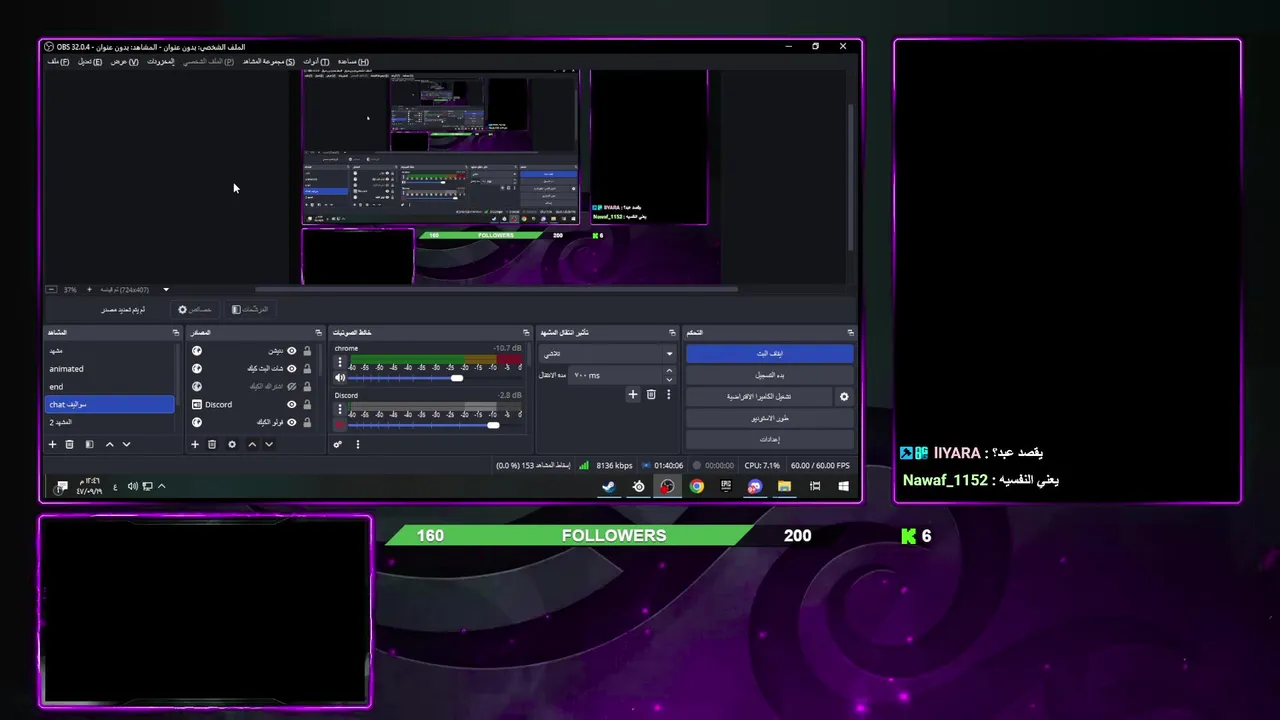This screenshot has width=1280, height=720.
Task: Open Google Chrome from the taskbar
Action: [696, 487]
